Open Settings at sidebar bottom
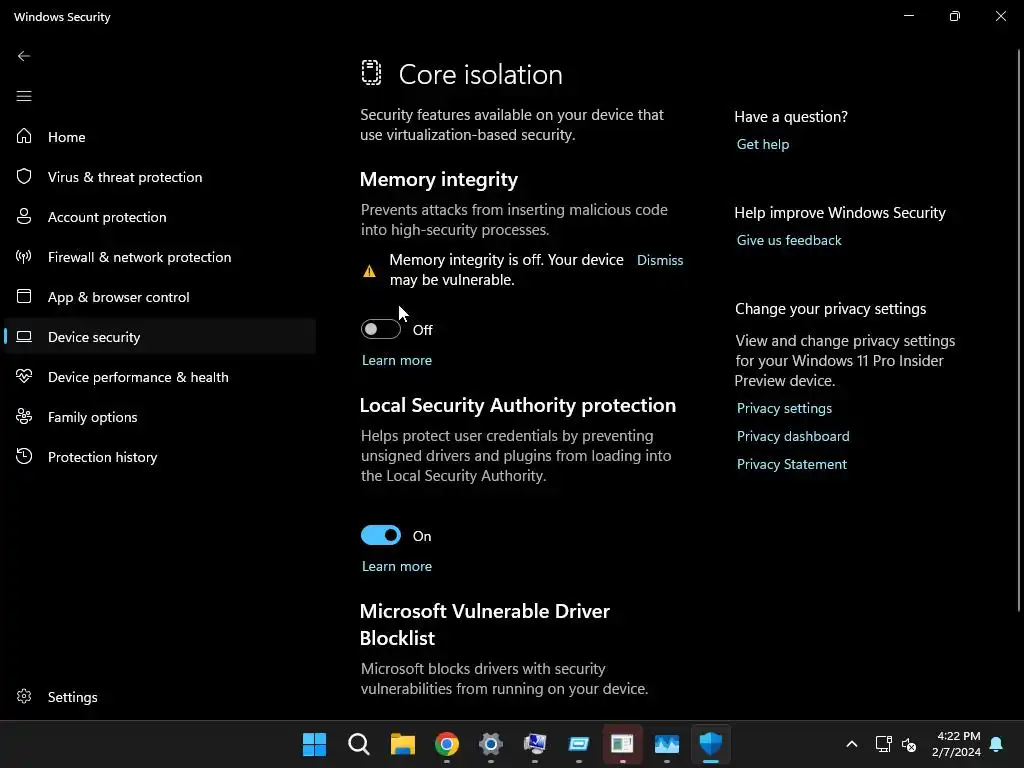Image resolution: width=1024 pixels, height=768 pixels. (x=160, y=696)
